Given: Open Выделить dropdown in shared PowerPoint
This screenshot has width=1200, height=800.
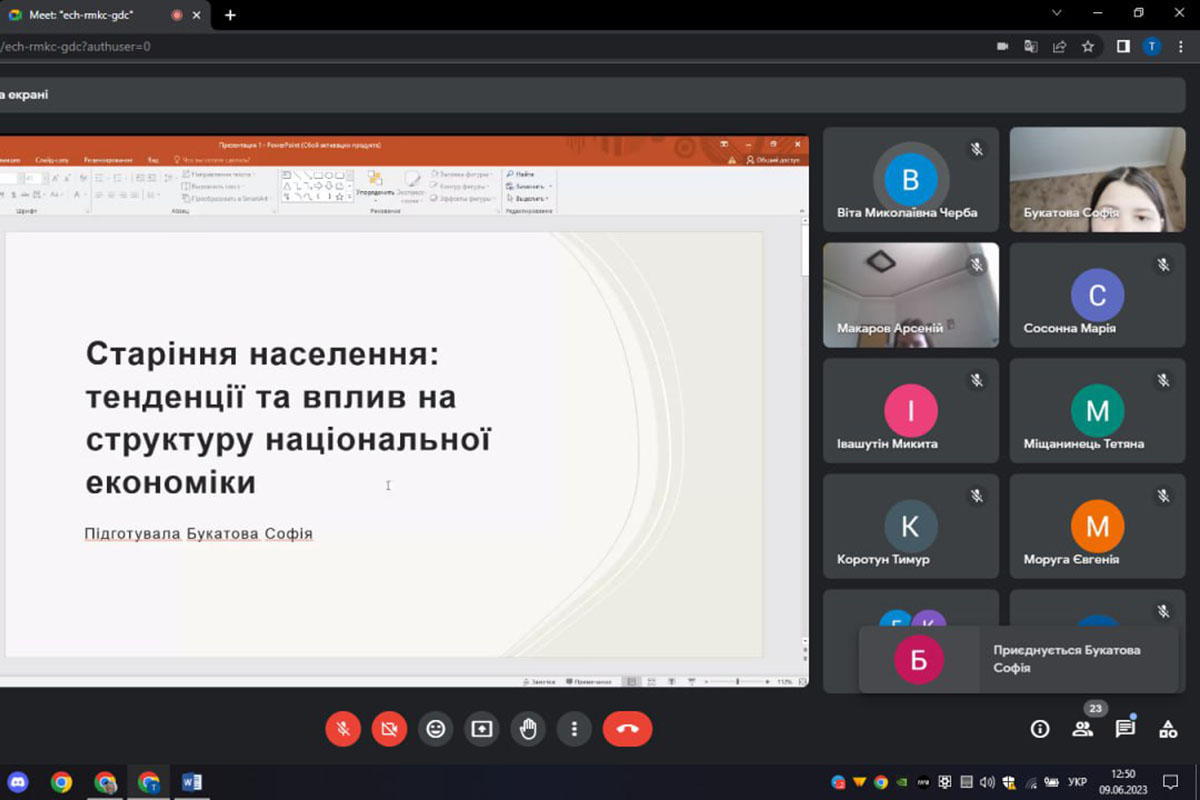Looking at the screenshot, I should coord(530,198).
